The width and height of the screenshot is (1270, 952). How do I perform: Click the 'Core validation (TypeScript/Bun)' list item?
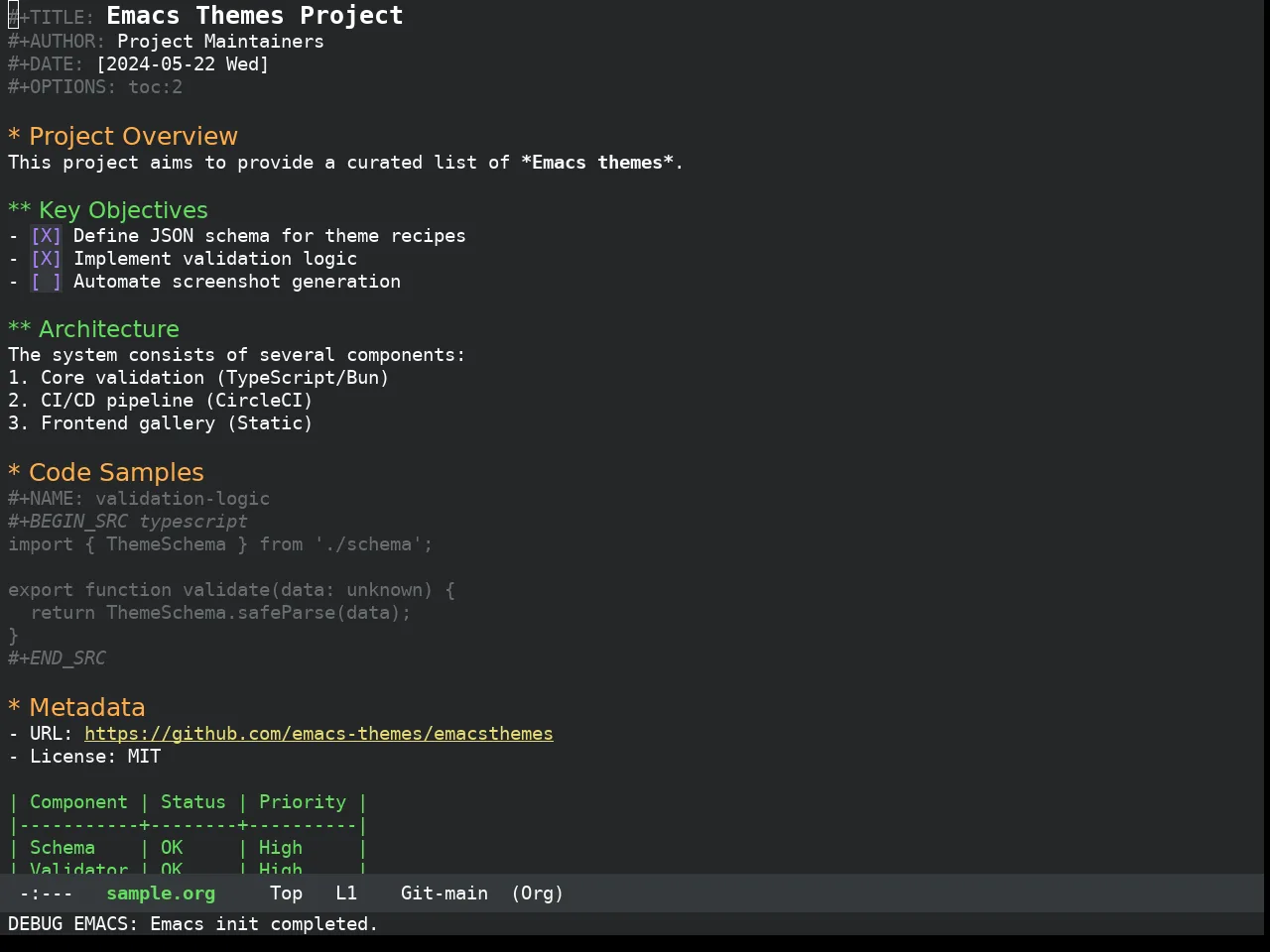[x=198, y=378]
